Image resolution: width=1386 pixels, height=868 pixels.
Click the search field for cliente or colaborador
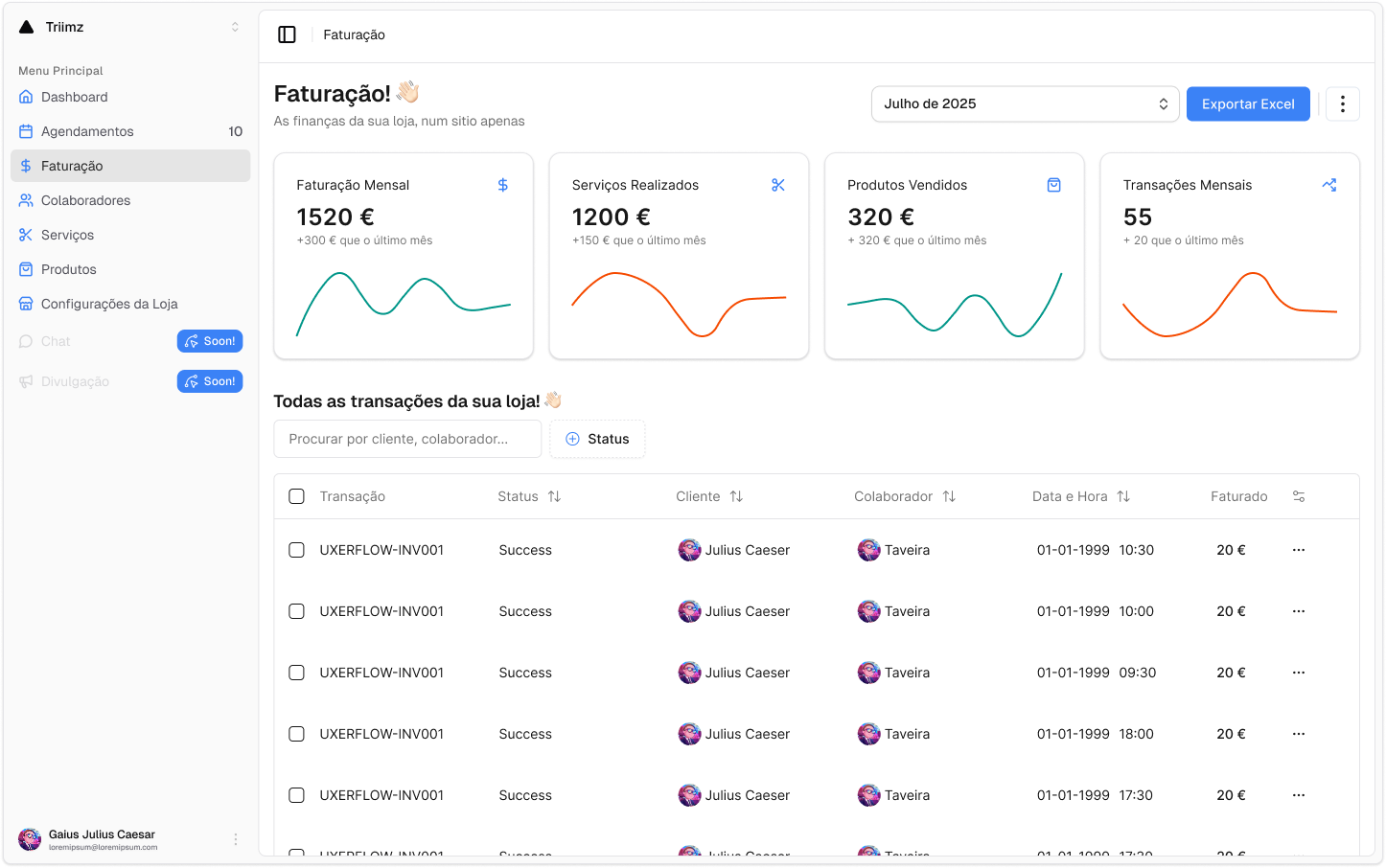[407, 439]
